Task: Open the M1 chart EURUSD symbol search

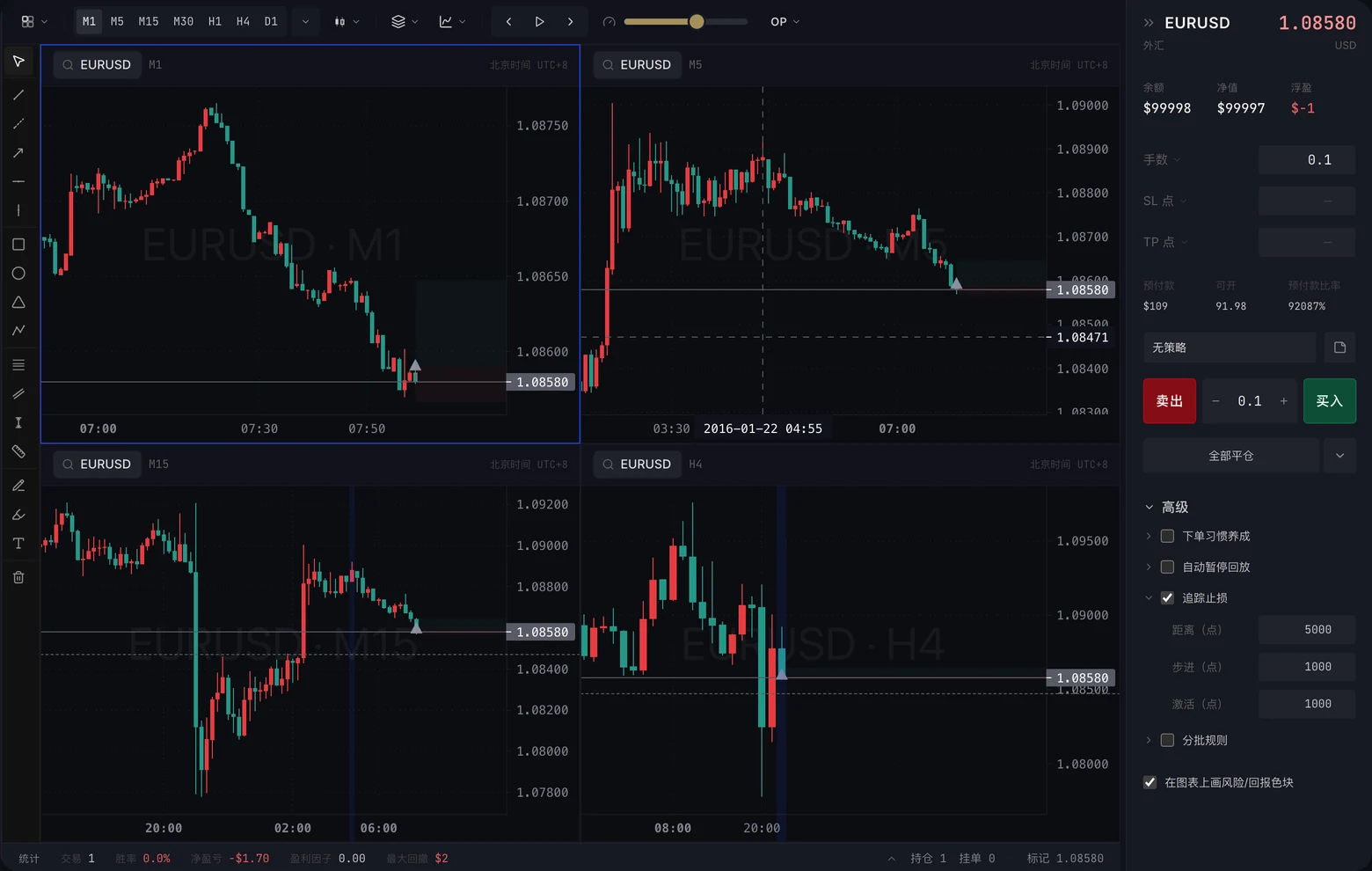Action: pyautogui.click(x=97, y=65)
